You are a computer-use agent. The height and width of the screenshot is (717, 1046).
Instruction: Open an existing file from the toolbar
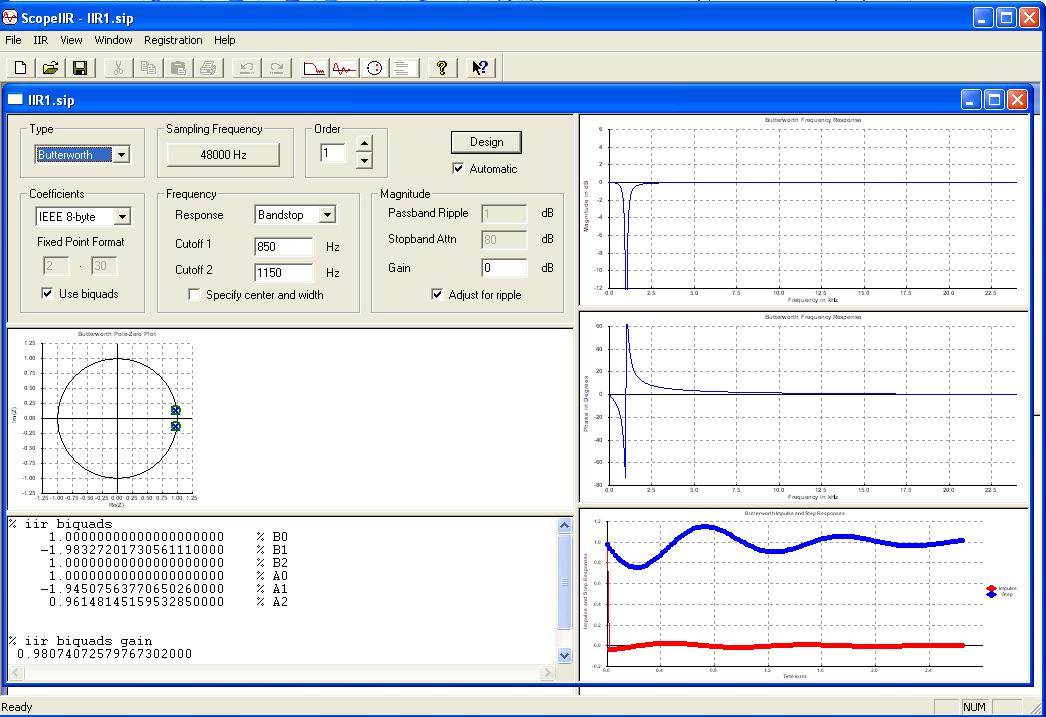tap(51, 67)
